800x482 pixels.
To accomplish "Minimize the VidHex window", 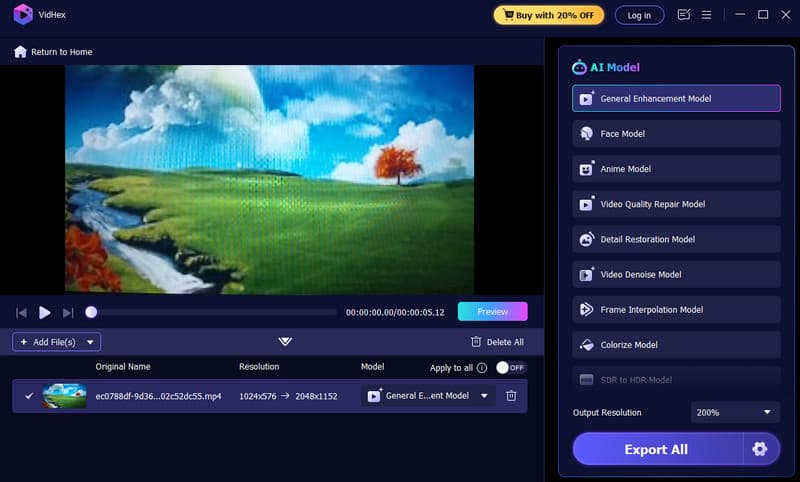I will click(740, 15).
